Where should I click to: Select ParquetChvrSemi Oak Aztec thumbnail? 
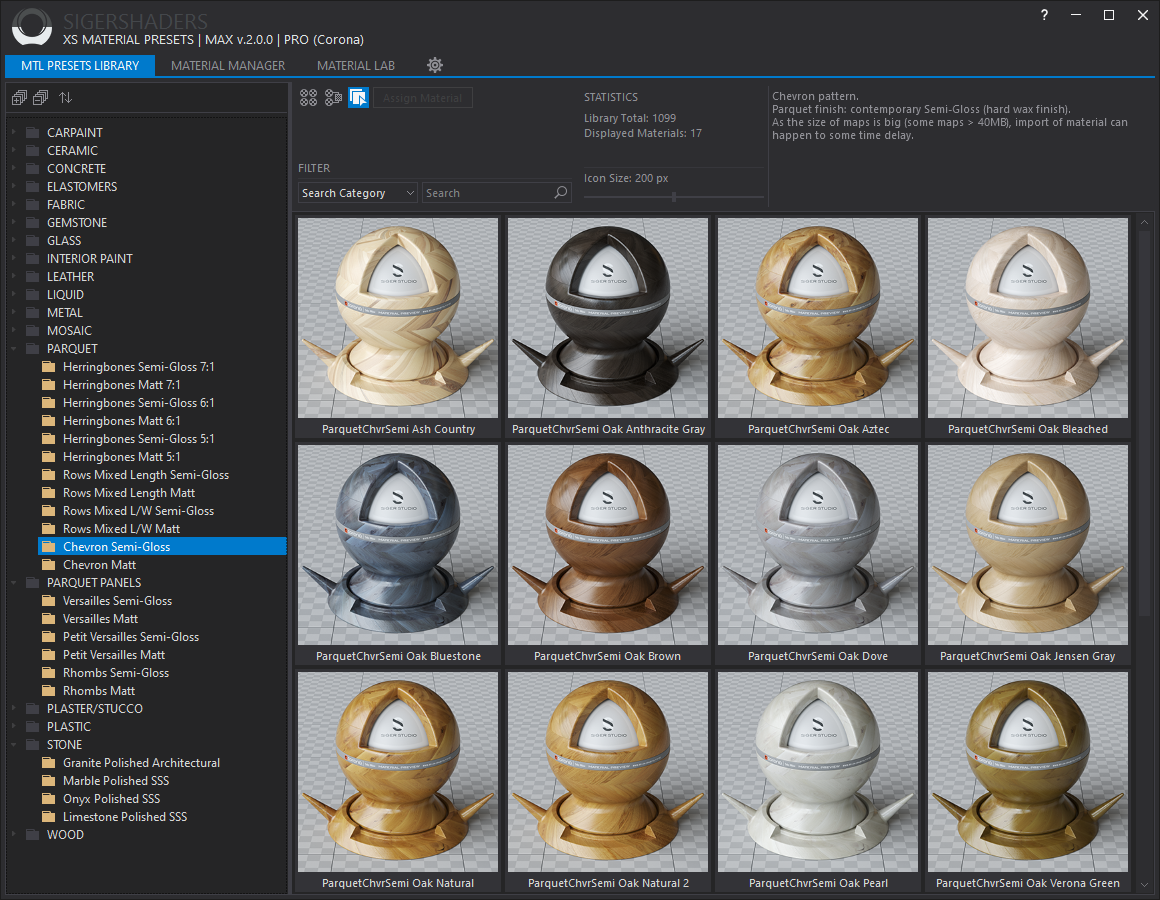point(817,318)
